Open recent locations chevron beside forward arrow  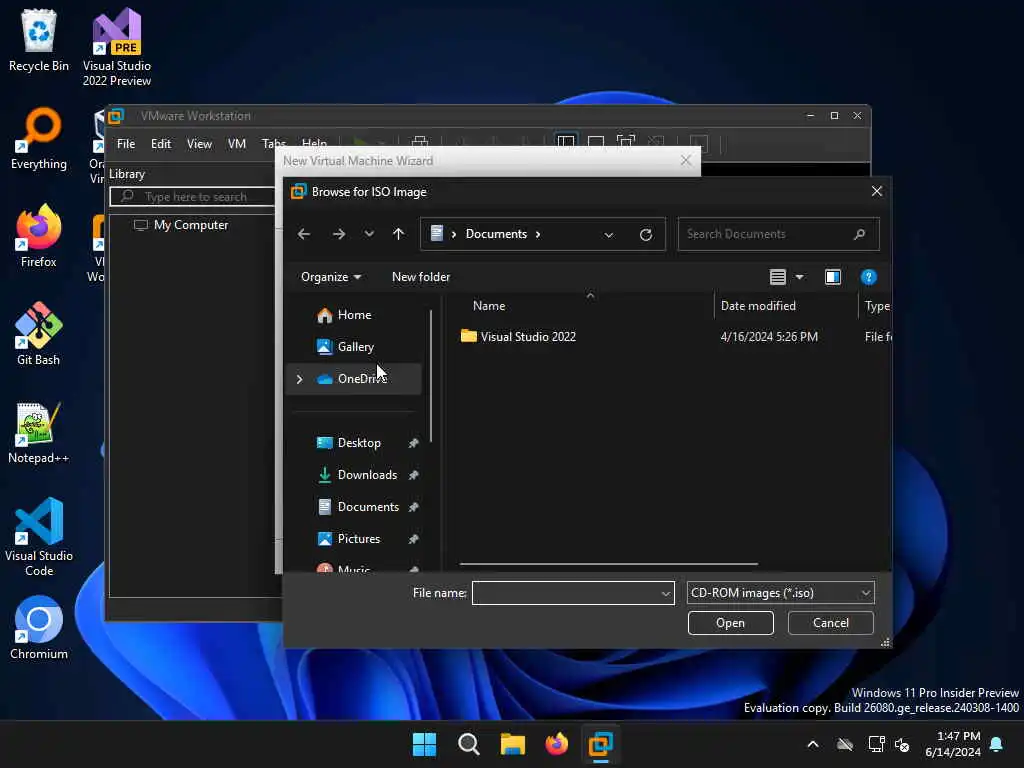369,234
